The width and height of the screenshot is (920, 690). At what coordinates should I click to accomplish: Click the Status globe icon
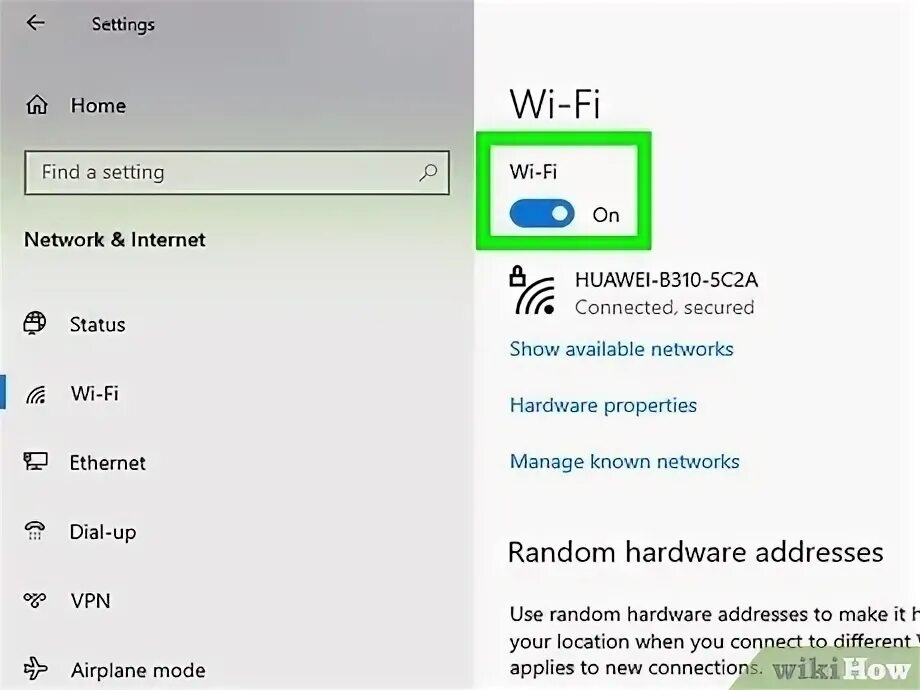(x=35, y=323)
